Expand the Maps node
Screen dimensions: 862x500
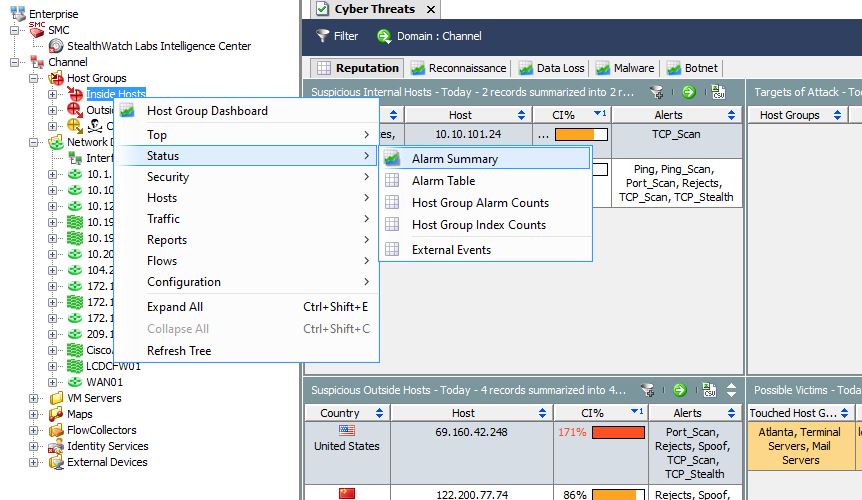[x=34, y=414]
